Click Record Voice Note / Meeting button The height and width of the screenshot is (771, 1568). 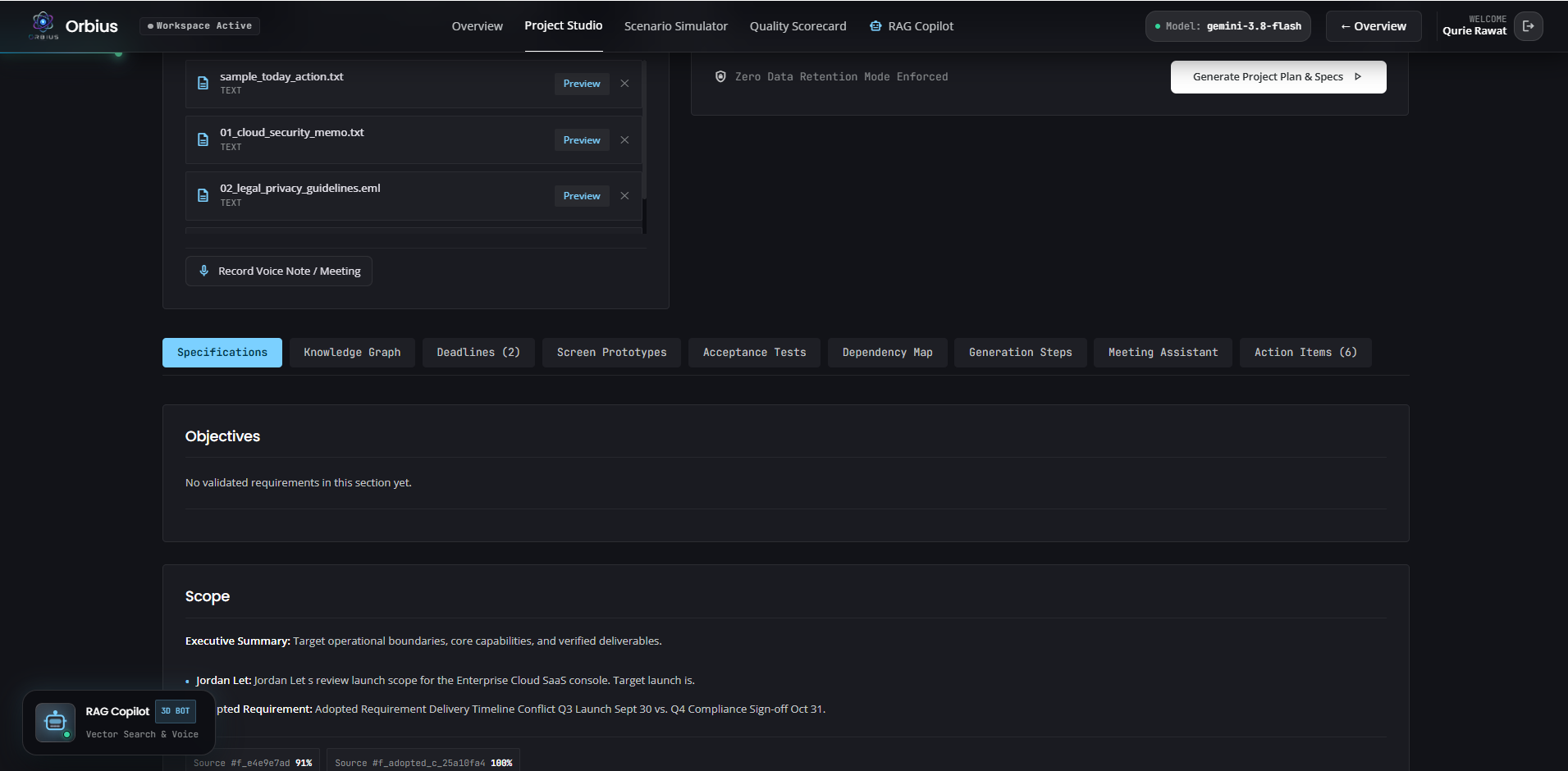[279, 271]
